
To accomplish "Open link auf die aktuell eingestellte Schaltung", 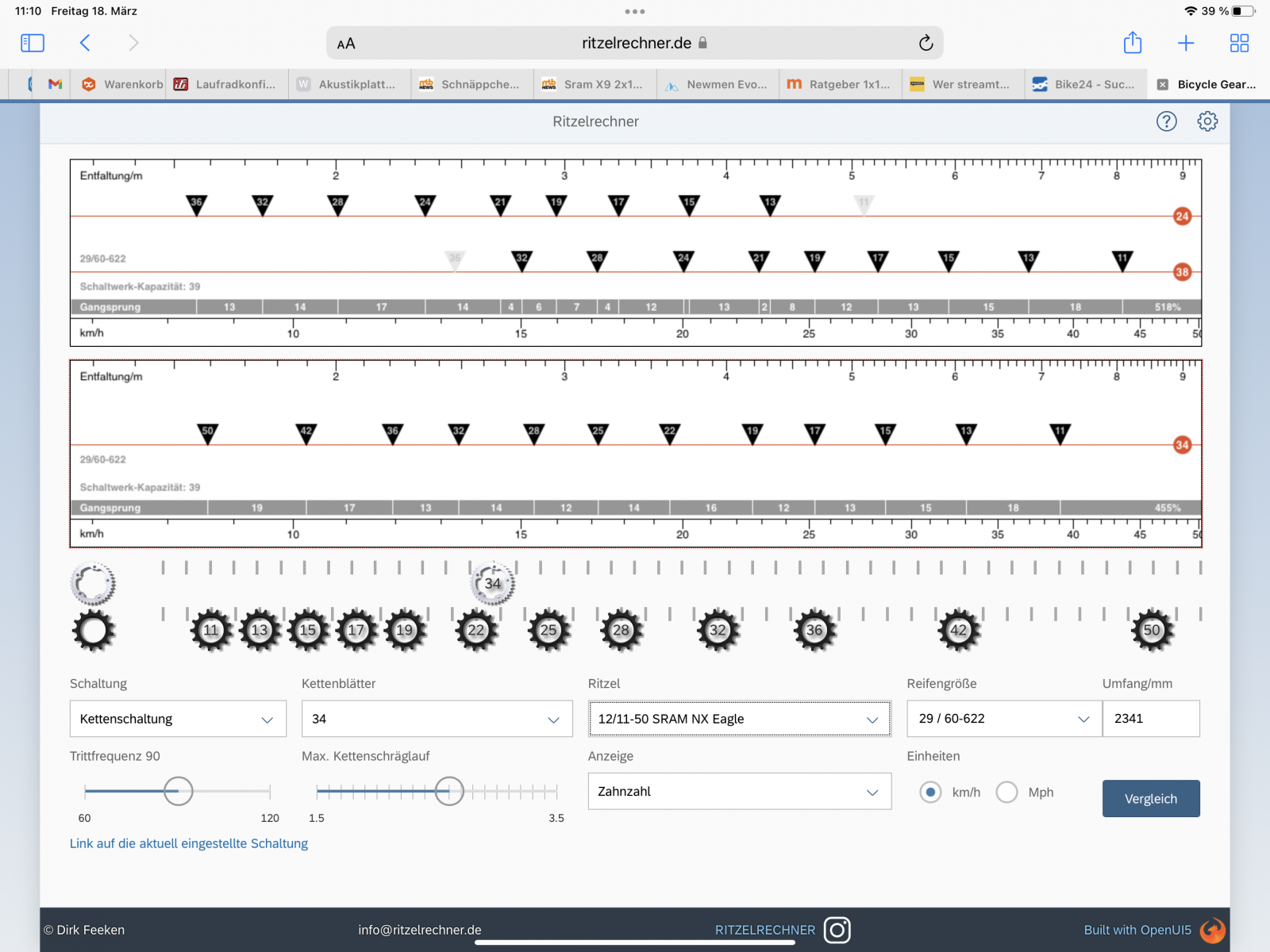I will [189, 843].
